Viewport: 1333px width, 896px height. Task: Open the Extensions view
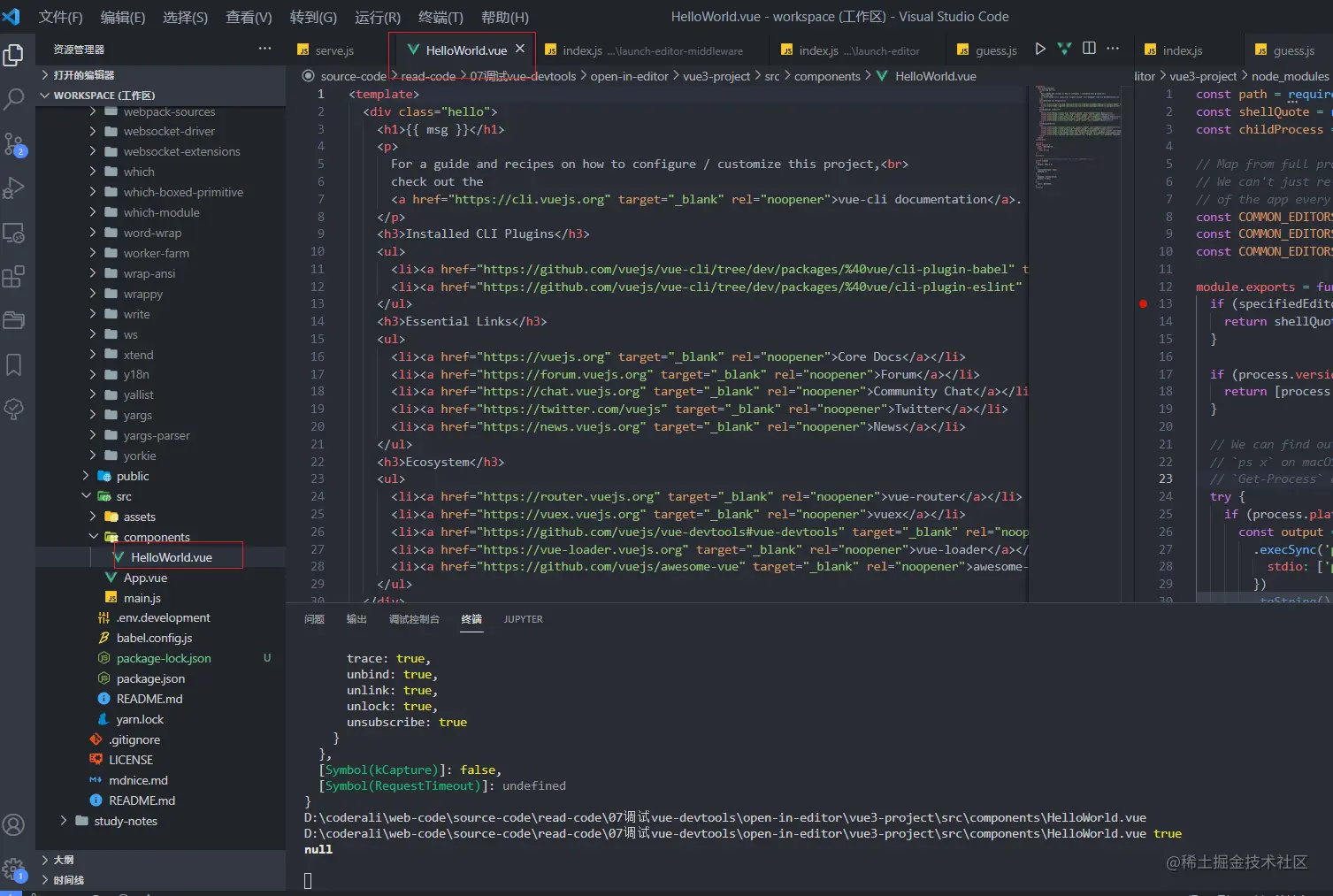[14, 277]
